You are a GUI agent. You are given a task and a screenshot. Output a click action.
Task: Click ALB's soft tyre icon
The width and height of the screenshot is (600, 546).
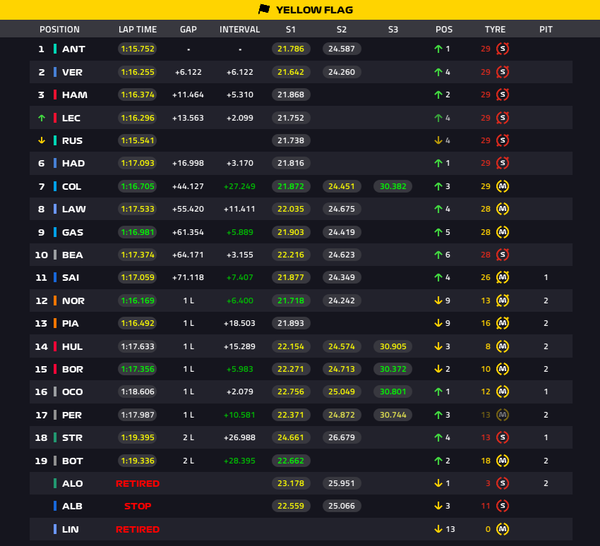502,506
